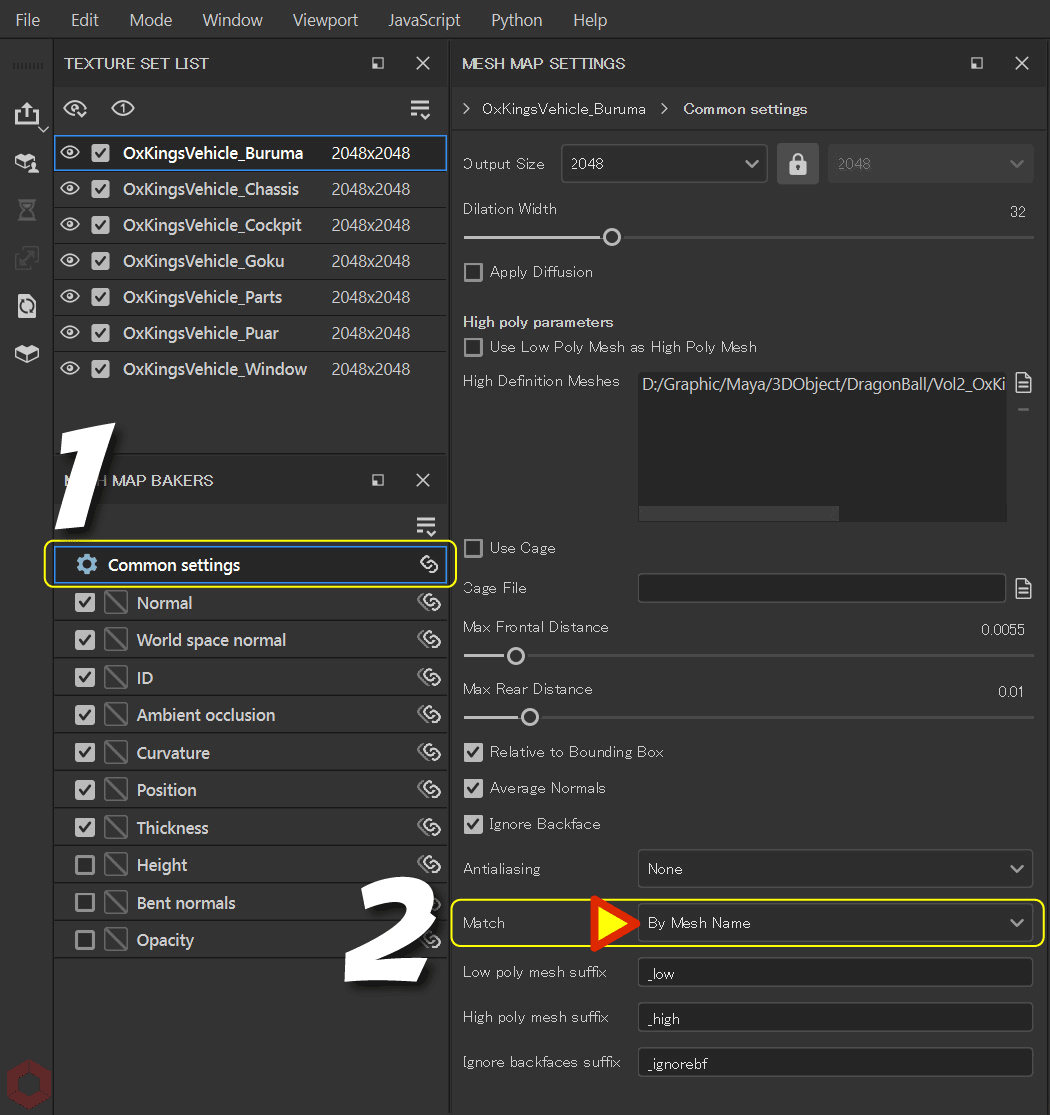Click the gear icon beside Common settings

coord(87,564)
